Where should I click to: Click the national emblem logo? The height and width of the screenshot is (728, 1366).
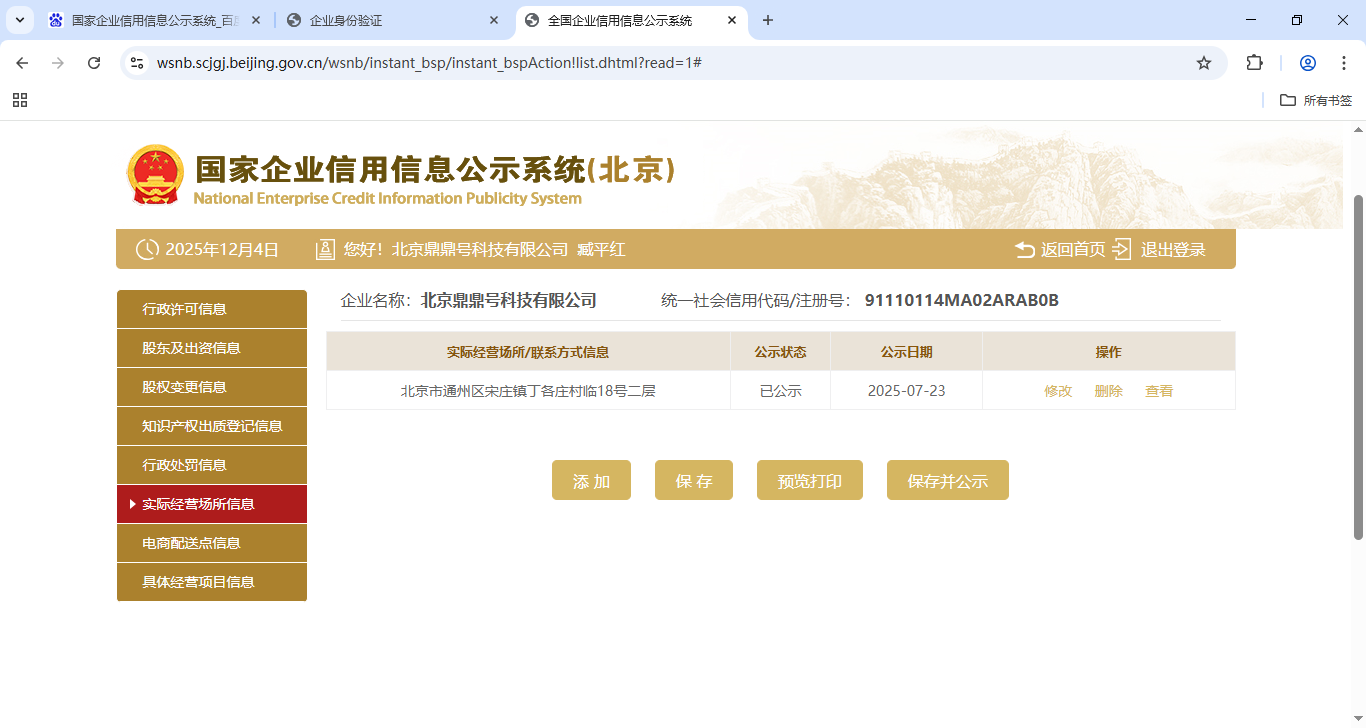coord(155,175)
